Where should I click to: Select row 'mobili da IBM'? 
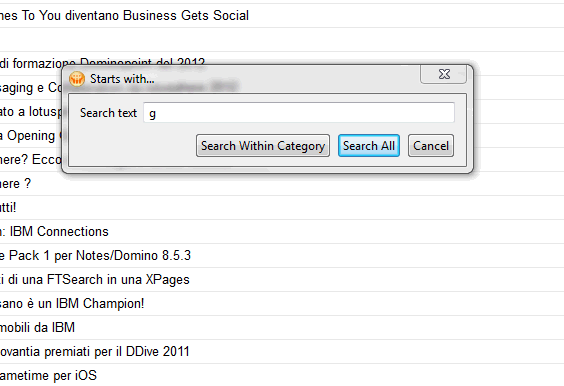tap(282, 328)
